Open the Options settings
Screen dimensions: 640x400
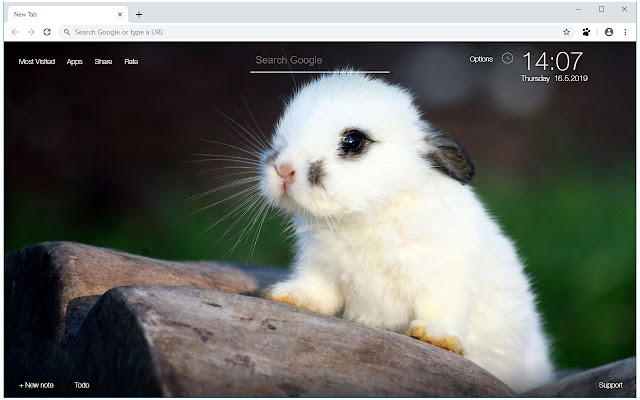pos(481,59)
